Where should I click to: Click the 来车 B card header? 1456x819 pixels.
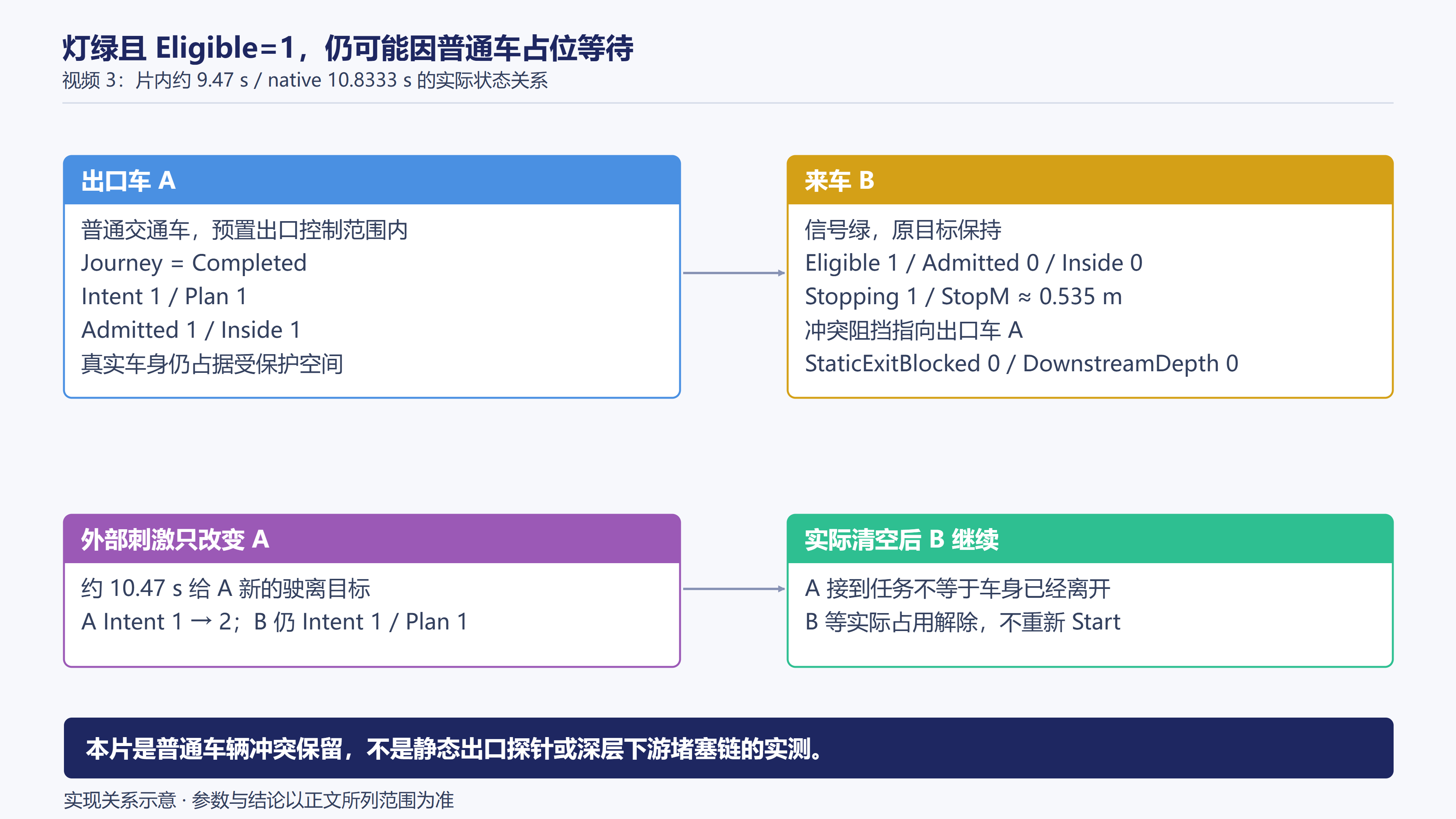coord(1090,180)
